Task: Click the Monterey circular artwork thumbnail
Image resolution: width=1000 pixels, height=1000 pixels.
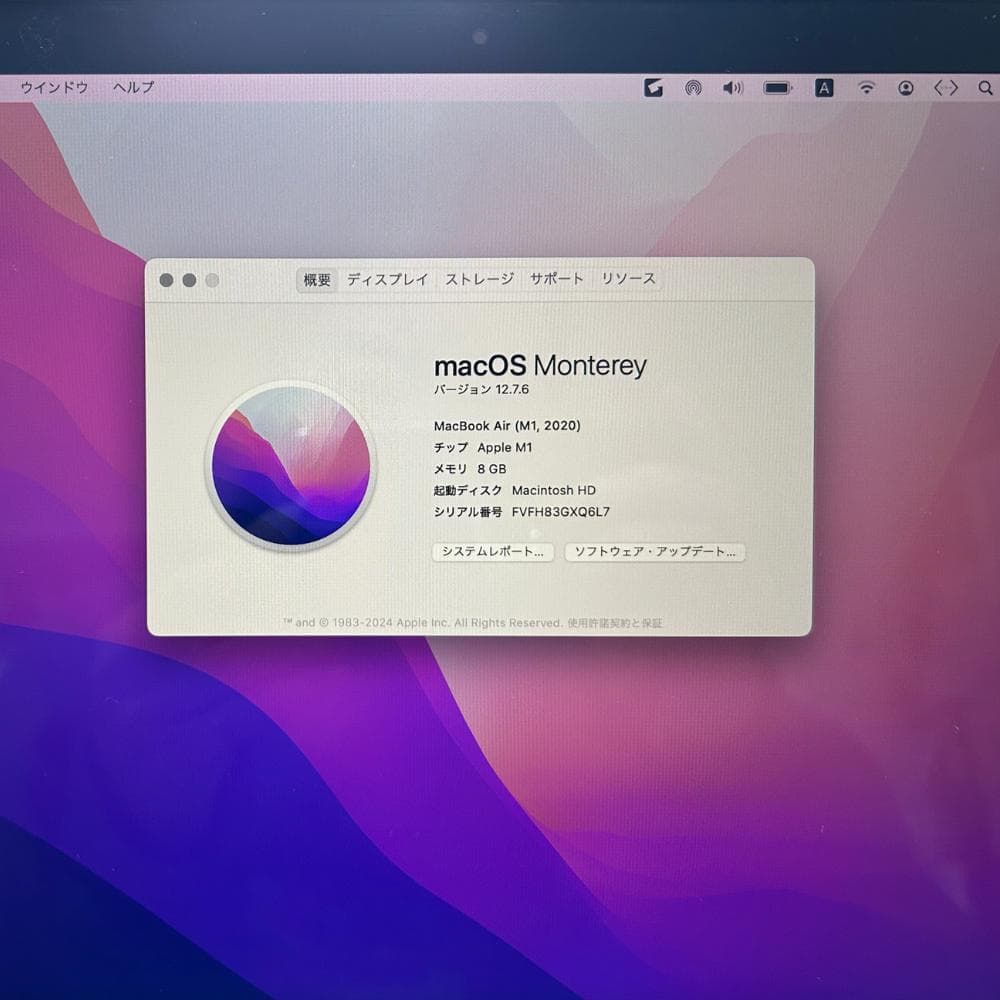Action: tap(290, 465)
